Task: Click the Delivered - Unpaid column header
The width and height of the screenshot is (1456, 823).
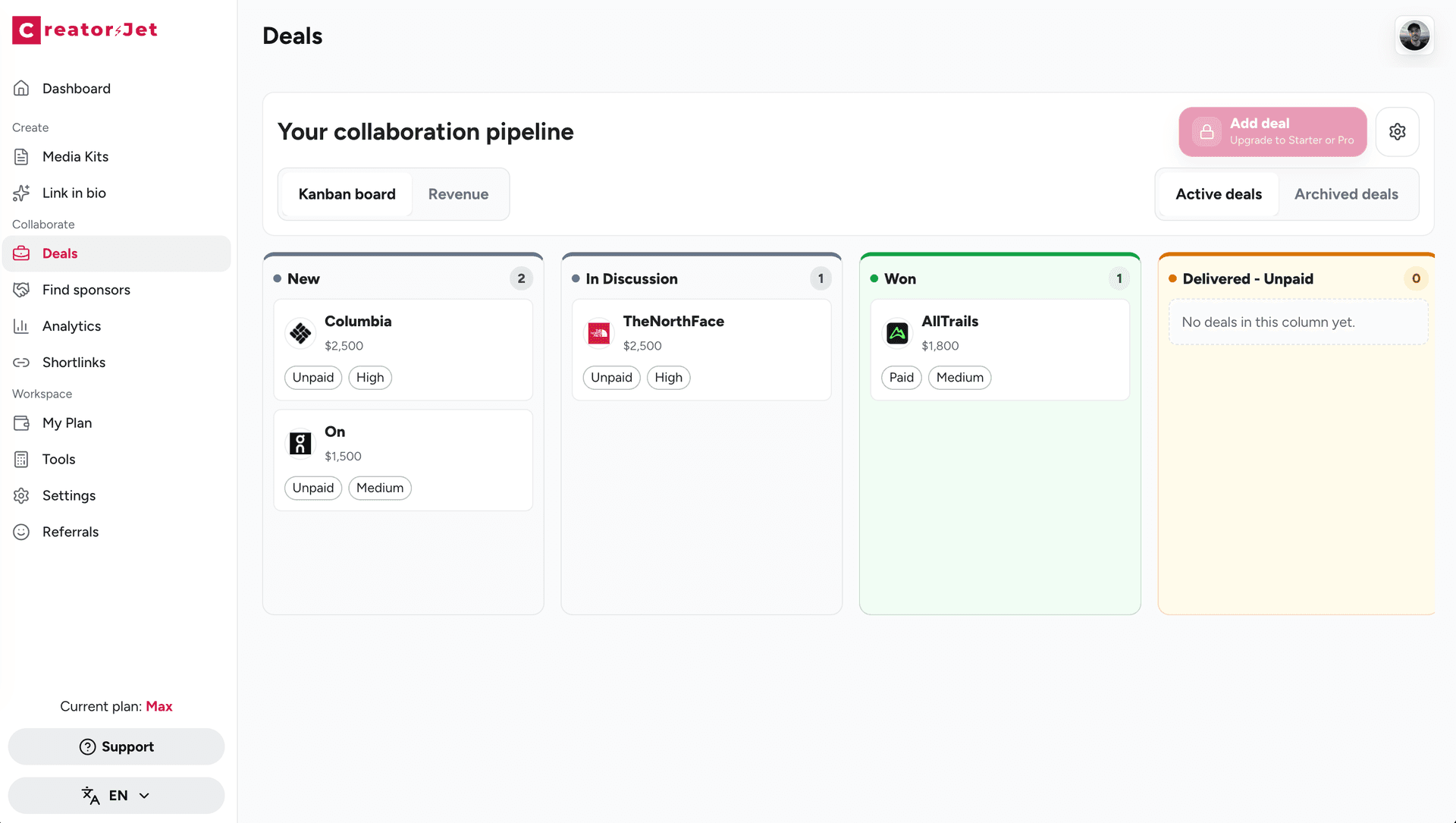Action: pos(1247,279)
